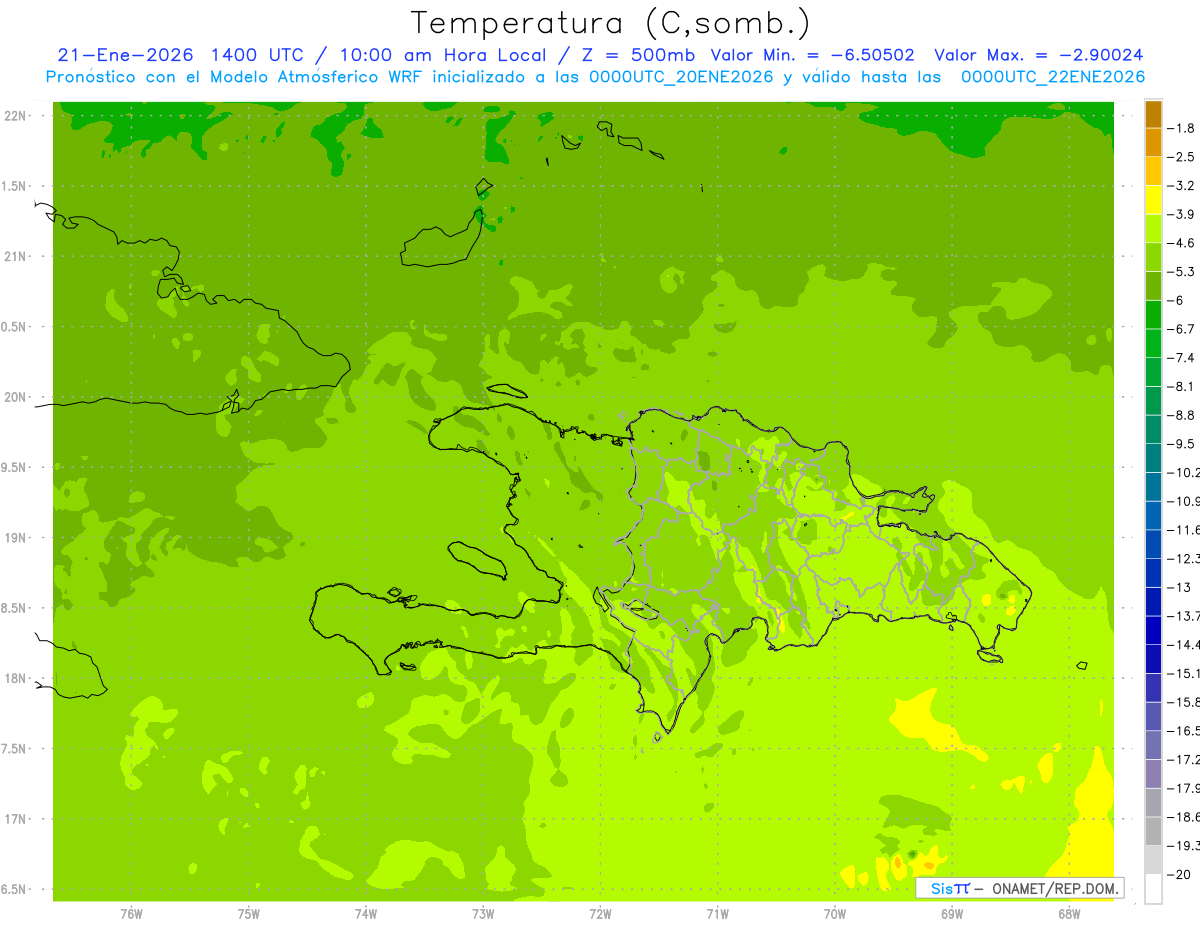The height and width of the screenshot is (927, 1200).
Task: Click the '-8.1' colorbar value
Action: [x=1181, y=387]
